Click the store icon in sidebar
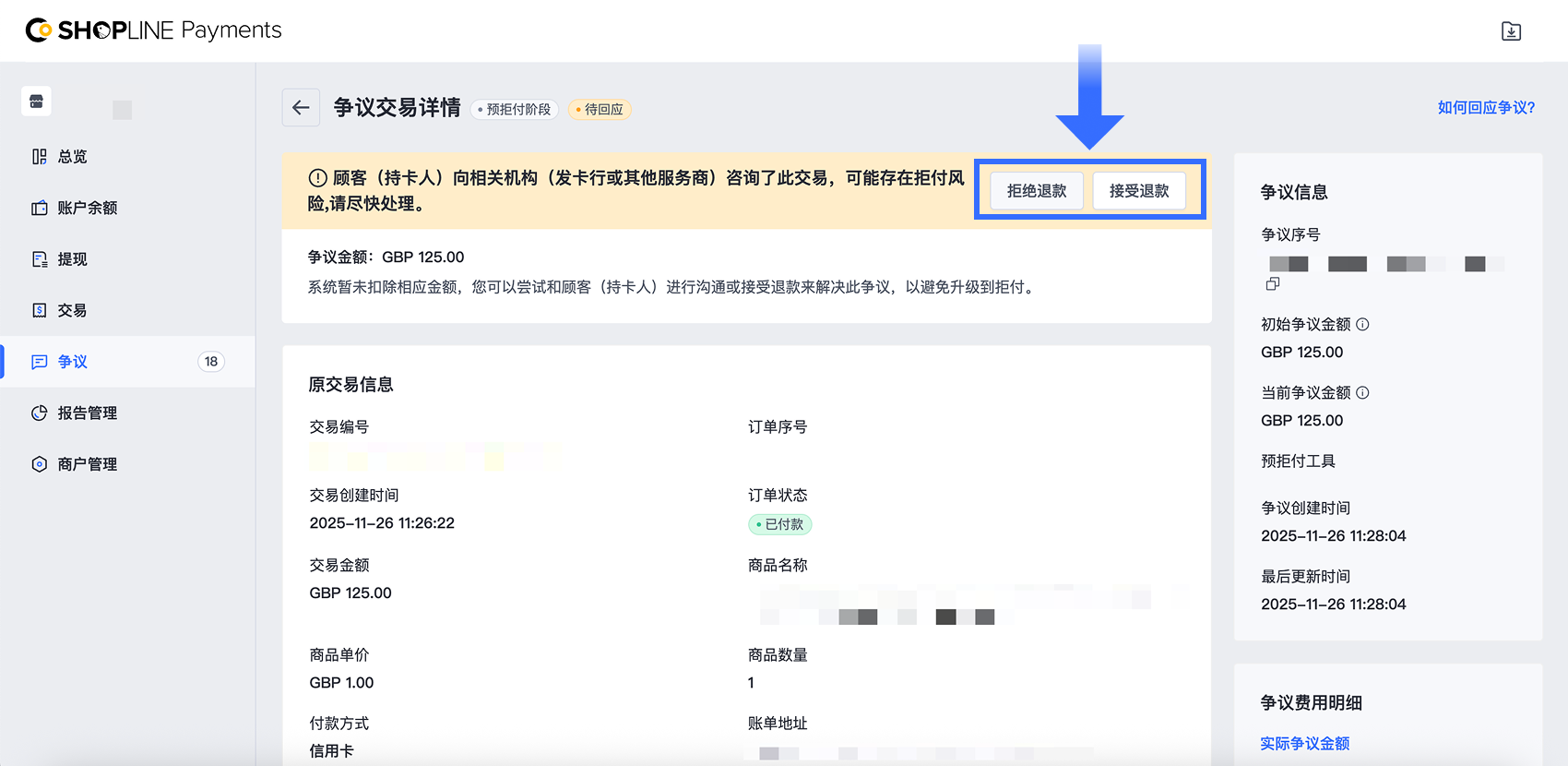This screenshot has width=1568, height=766. pos(37,102)
